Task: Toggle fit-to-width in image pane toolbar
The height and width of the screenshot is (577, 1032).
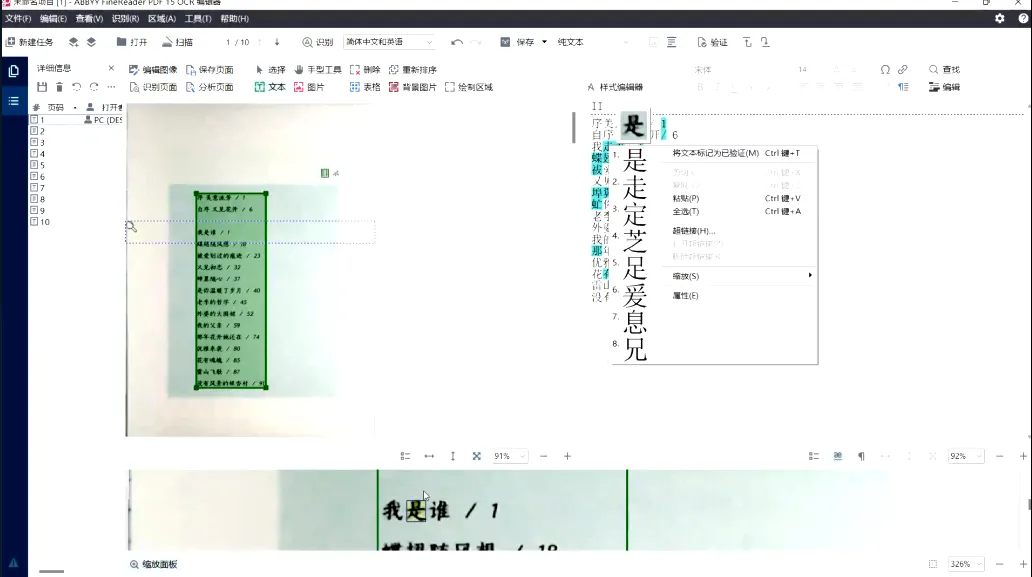Action: pos(429,456)
